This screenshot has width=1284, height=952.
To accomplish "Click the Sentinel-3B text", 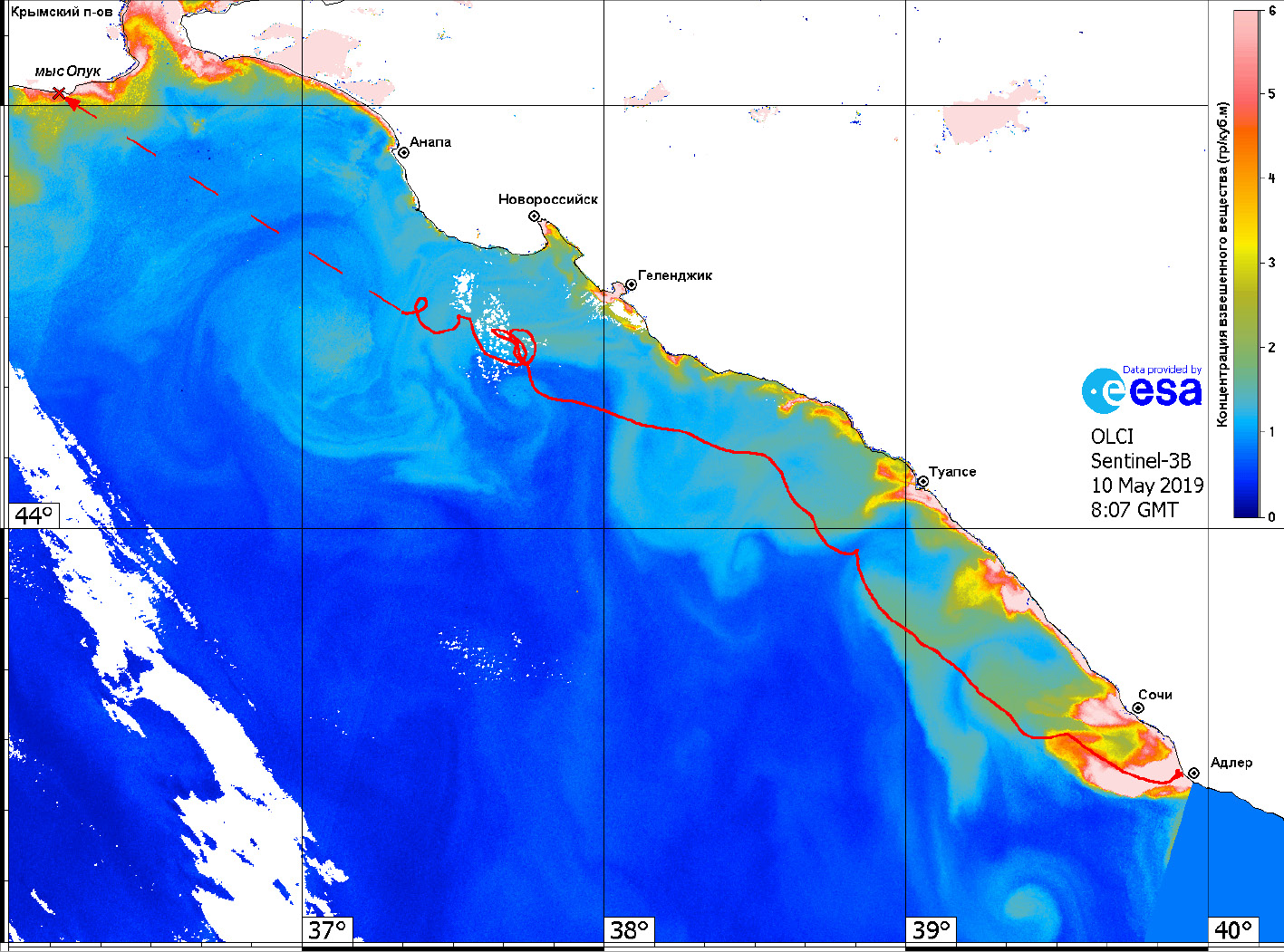I will tap(1140, 461).
